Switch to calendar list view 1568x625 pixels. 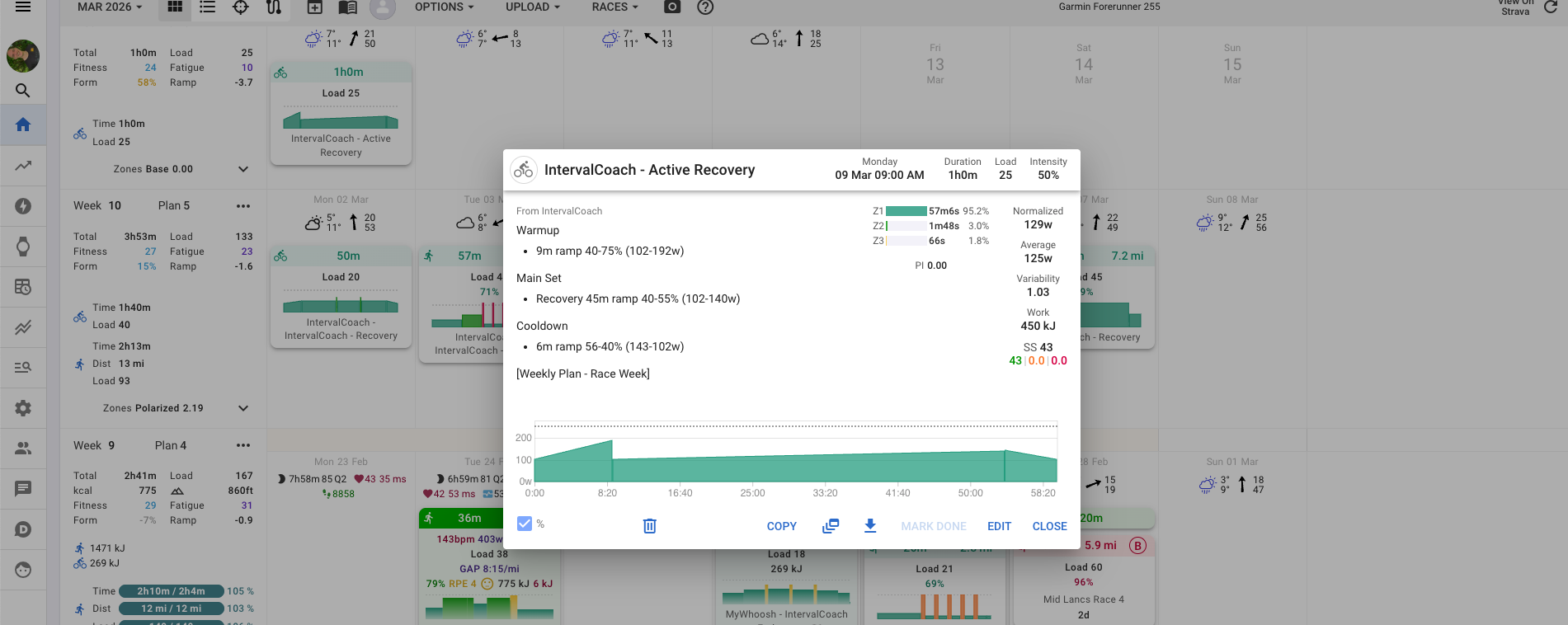[208, 7]
